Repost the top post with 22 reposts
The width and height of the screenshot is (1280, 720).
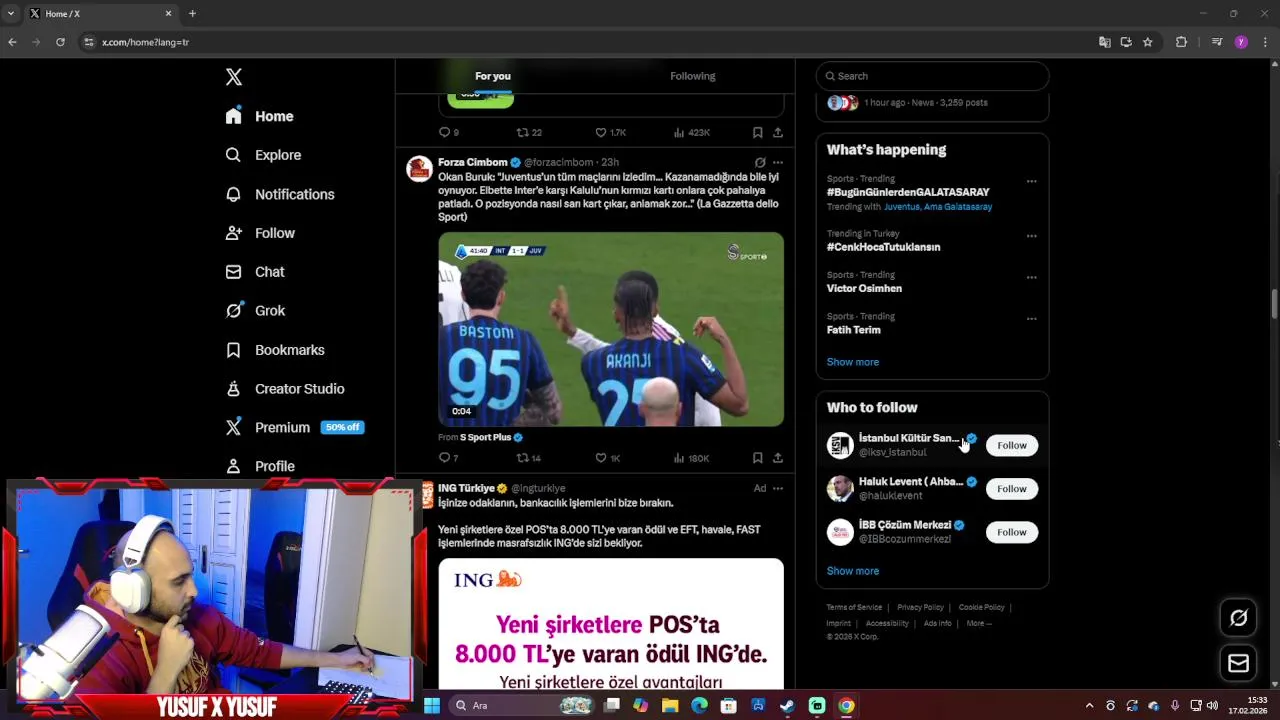[529, 132]
